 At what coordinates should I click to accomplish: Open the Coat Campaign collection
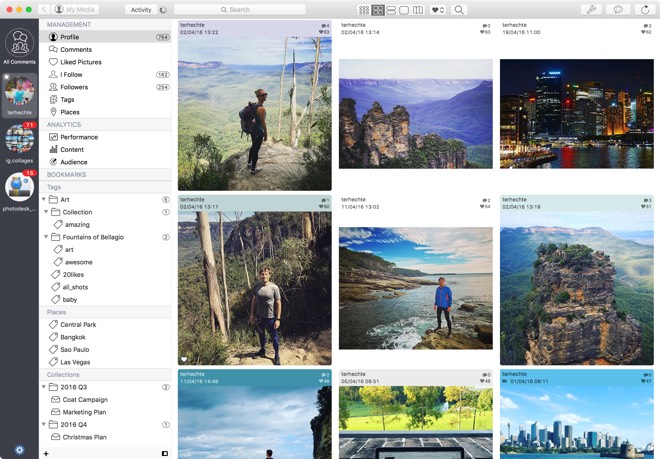click(105, 400)
